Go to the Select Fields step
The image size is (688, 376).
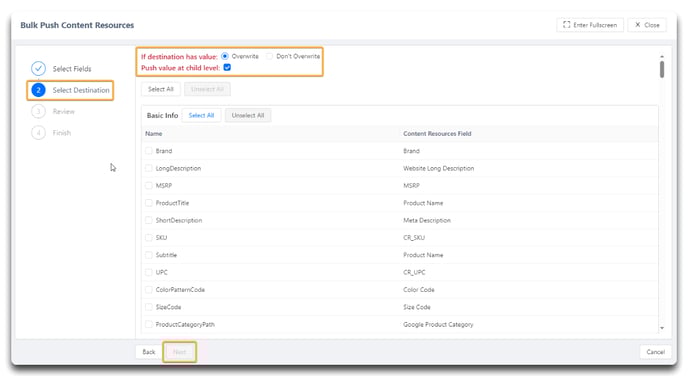pyautogui.click(x=72, y=68)
